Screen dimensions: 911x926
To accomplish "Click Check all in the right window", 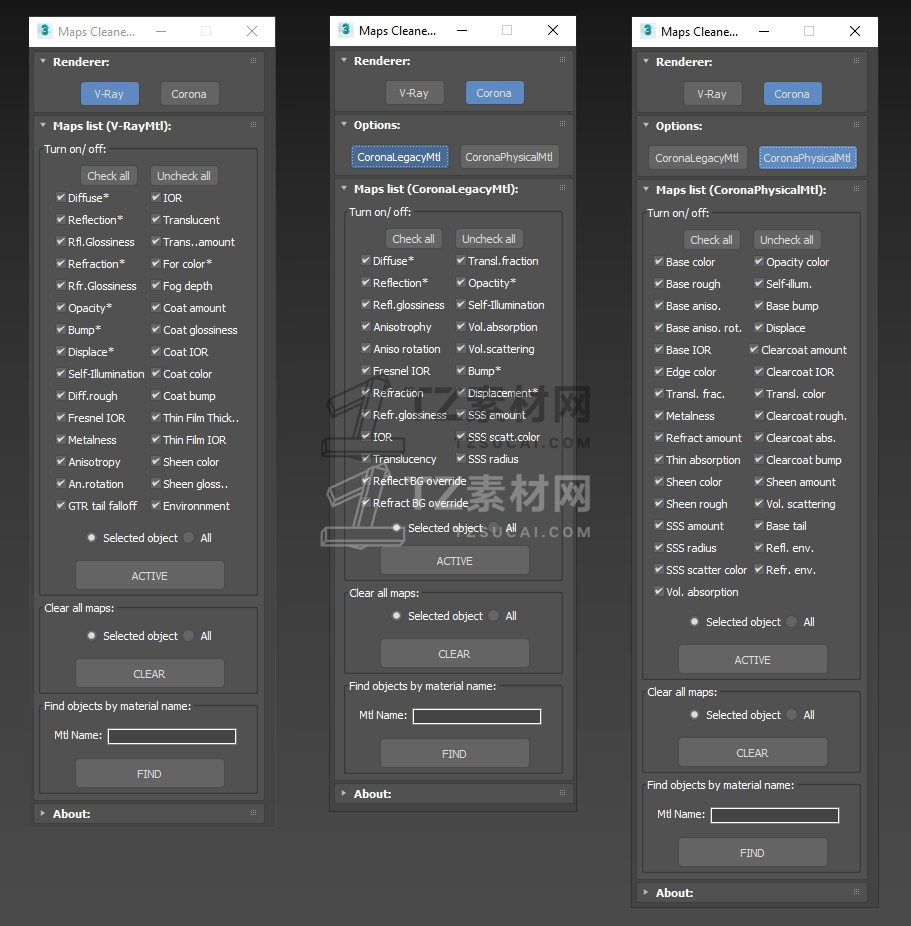I will pos(711,240).
